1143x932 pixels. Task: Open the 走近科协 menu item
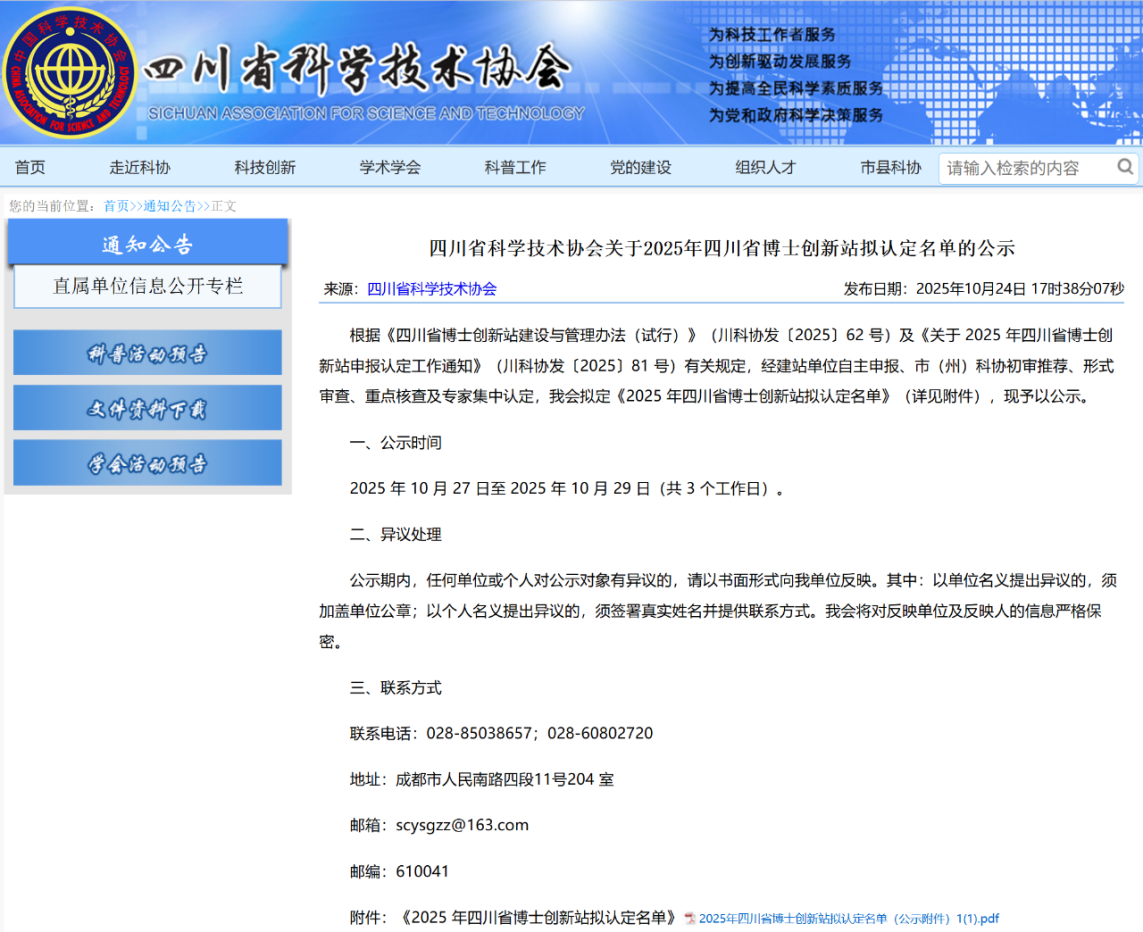pyautogui.click(x=140, y=168)
